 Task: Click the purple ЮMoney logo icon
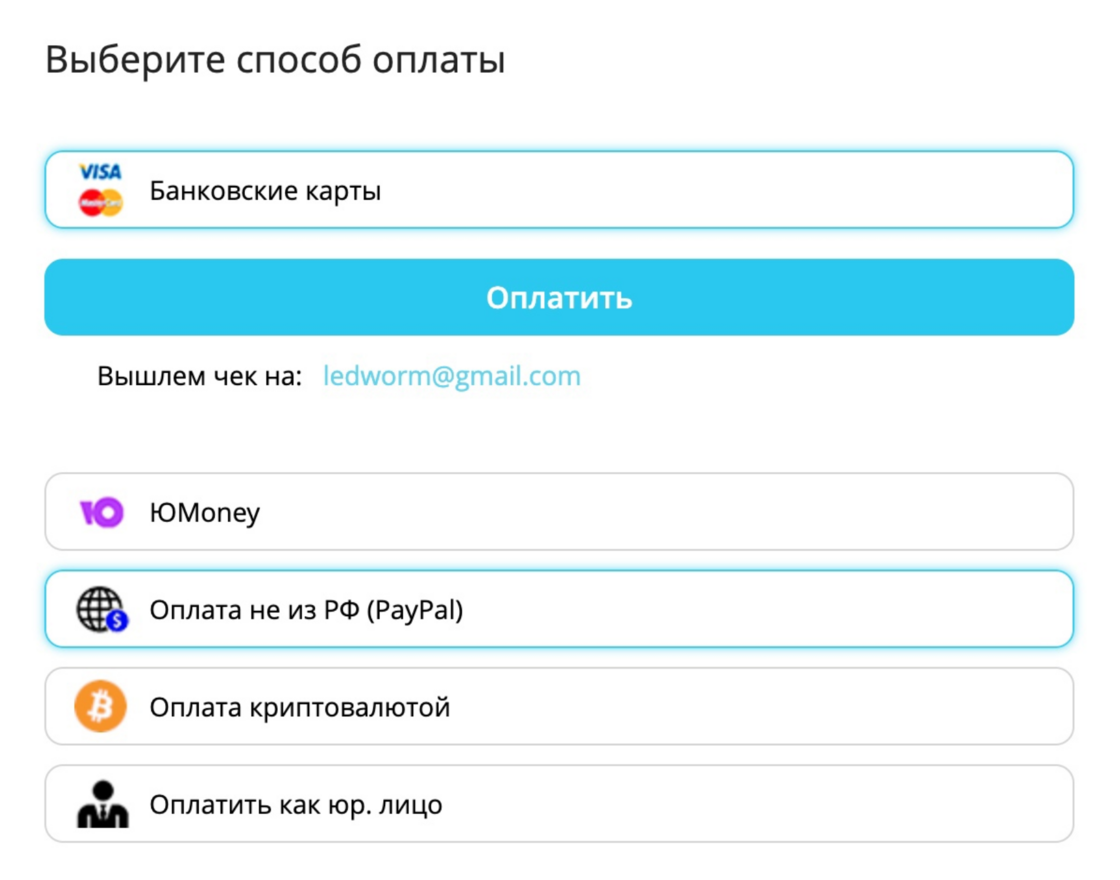[x=101, y=513]
